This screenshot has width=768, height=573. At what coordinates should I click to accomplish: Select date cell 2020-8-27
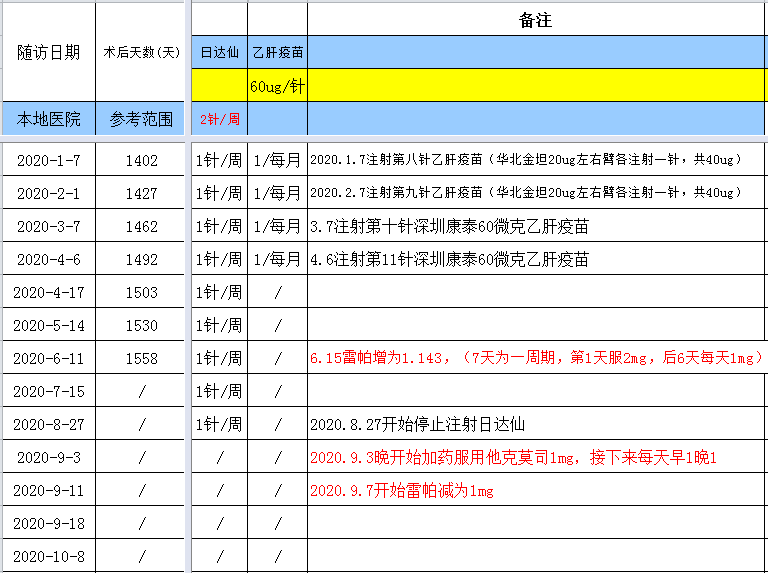[48, 424]
